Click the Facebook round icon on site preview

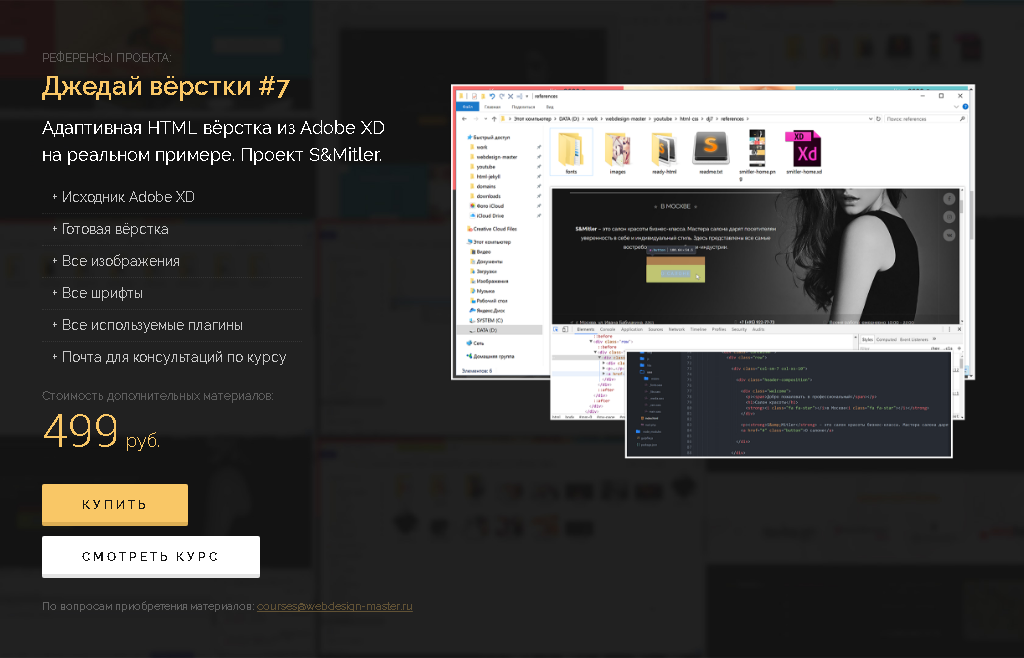click(949, 198)
